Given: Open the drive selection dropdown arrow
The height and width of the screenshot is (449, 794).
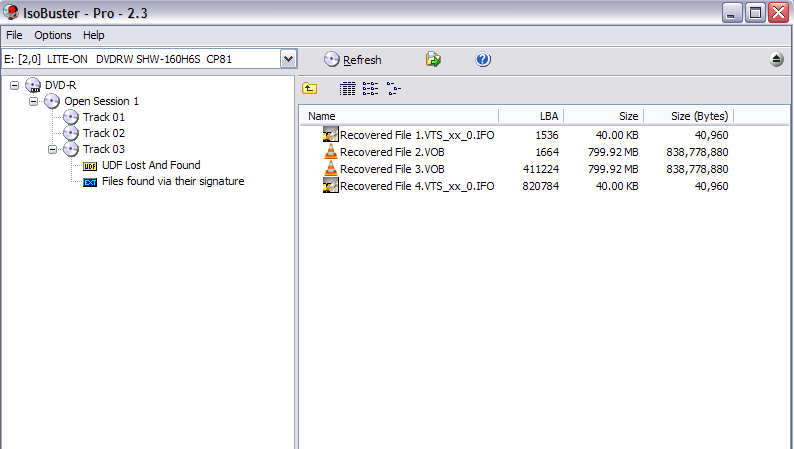Looking at the screenshot, I should [x=288, y=59].
